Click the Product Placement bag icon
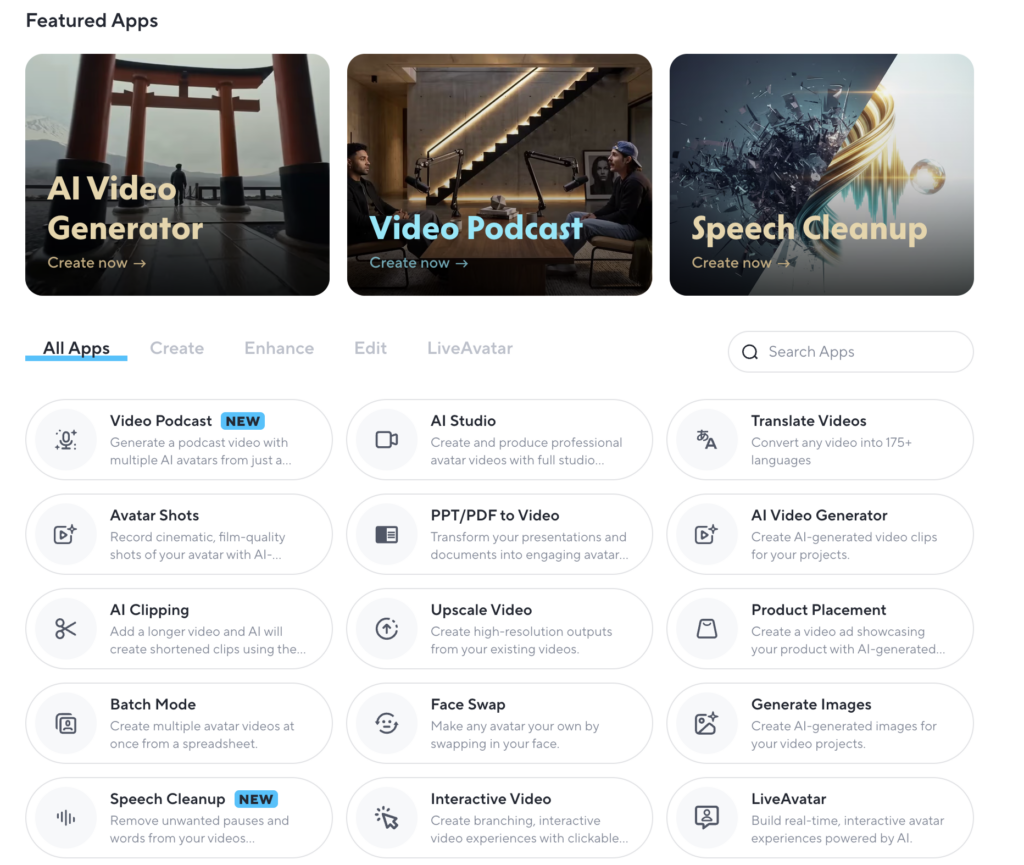 click(707, 629)
